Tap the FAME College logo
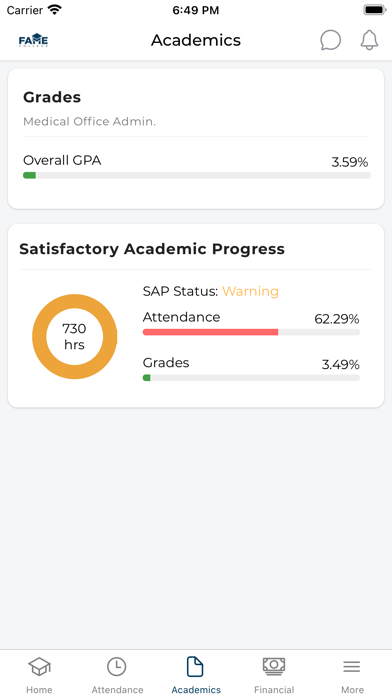The width and height of the screenshot is (392, 696). pyautogui.click(x=33, y=40)
